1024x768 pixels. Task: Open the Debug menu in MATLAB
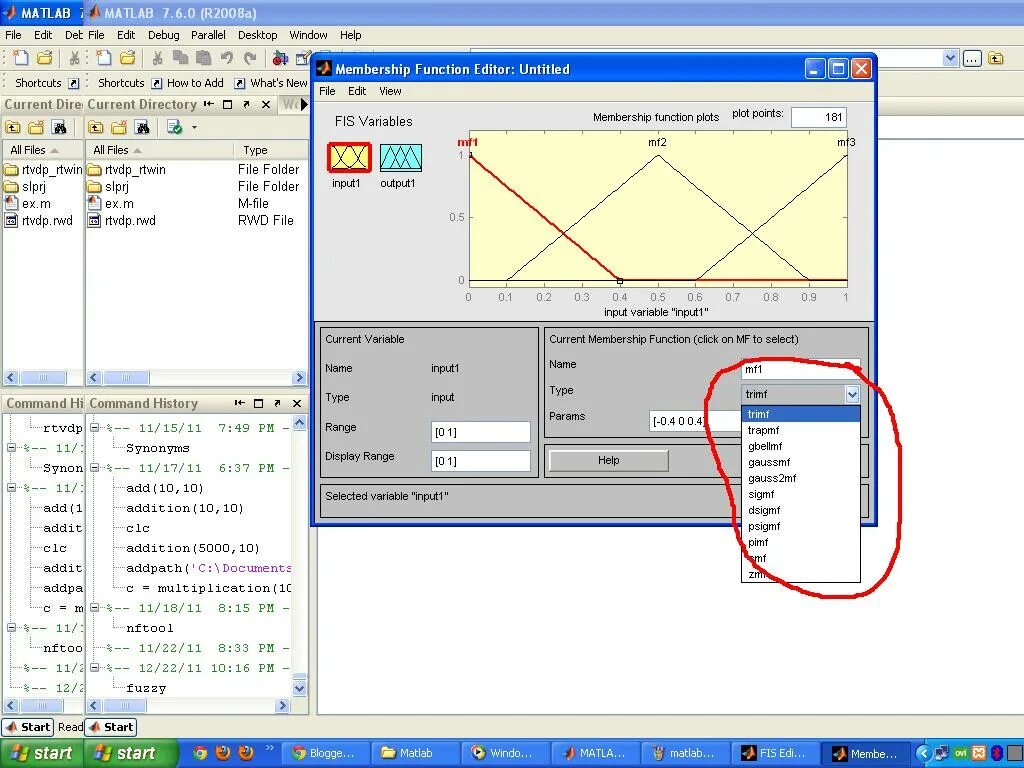[x=163, y=35]
